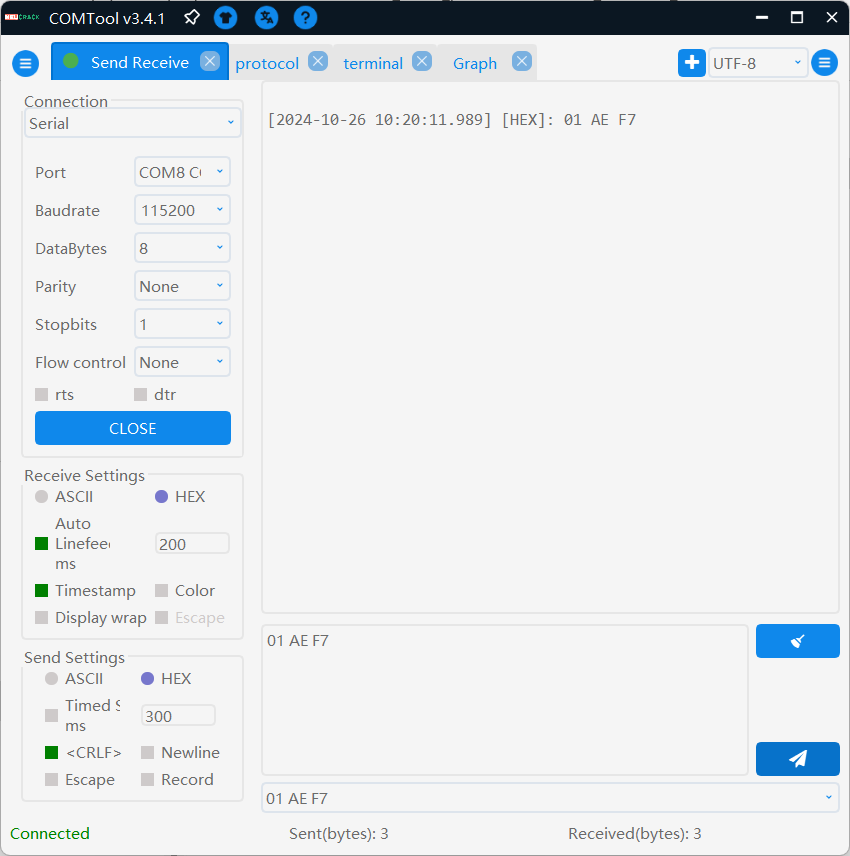850x856 pixels.
Task: Select HEX in Send Settings
Action: 147,679
